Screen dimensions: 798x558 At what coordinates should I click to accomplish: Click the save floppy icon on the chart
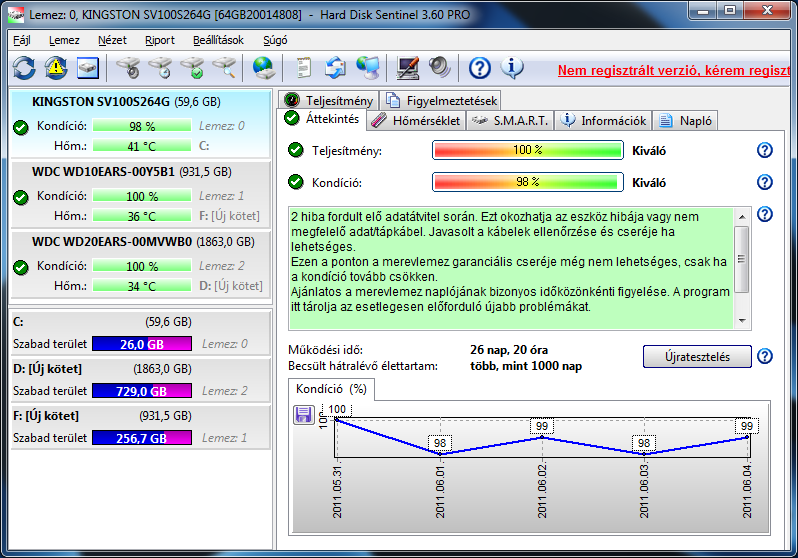[303, 414]
